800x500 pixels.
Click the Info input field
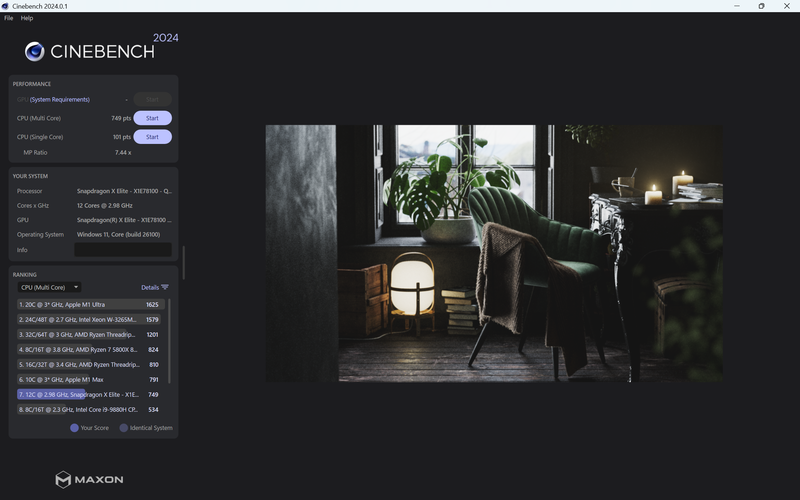tap(123, 249)
